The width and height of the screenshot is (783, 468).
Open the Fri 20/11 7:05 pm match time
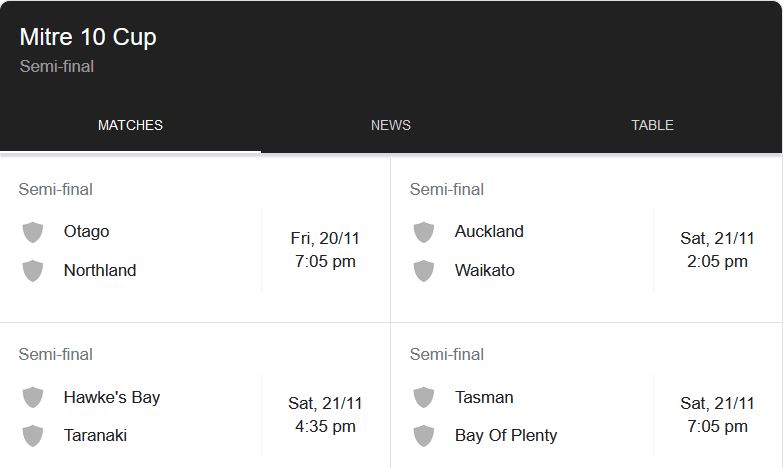[325, 250]
